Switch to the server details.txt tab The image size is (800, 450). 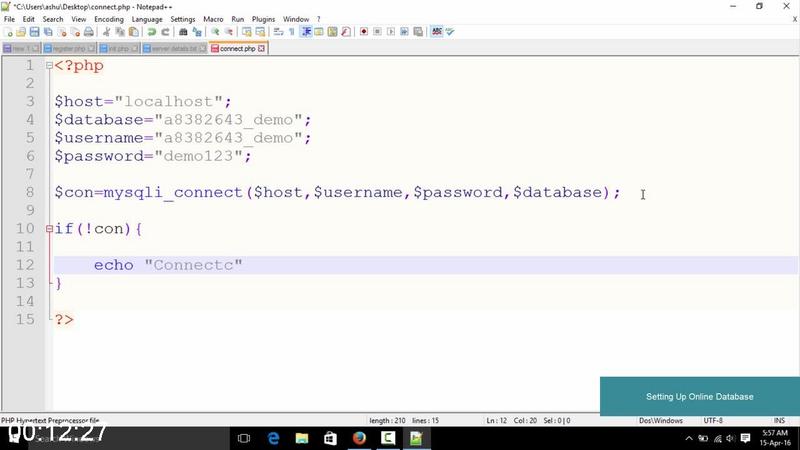174,48
